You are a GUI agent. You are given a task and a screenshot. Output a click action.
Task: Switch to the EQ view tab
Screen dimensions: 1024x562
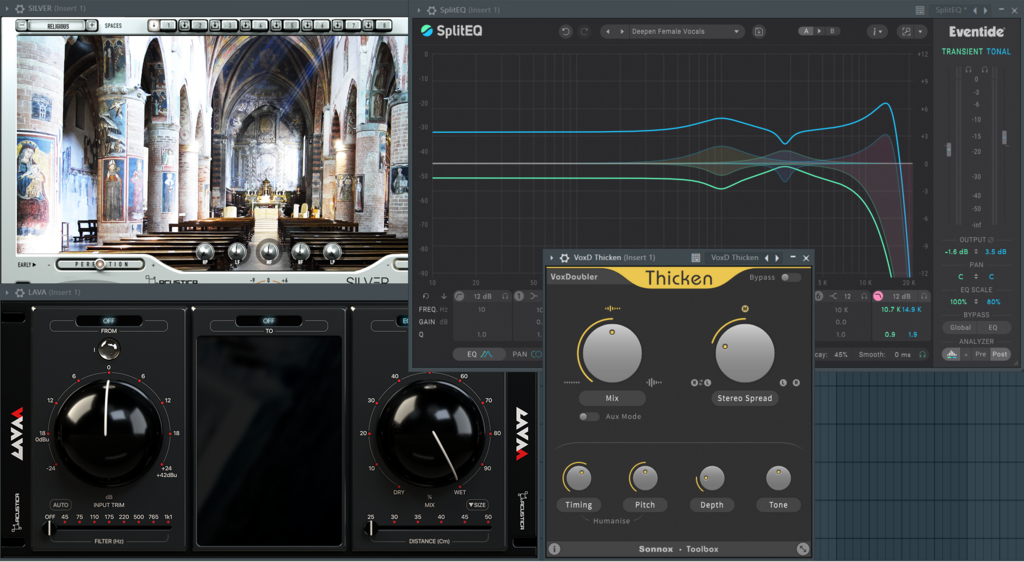pyautogui.click(x=479, y=354)
